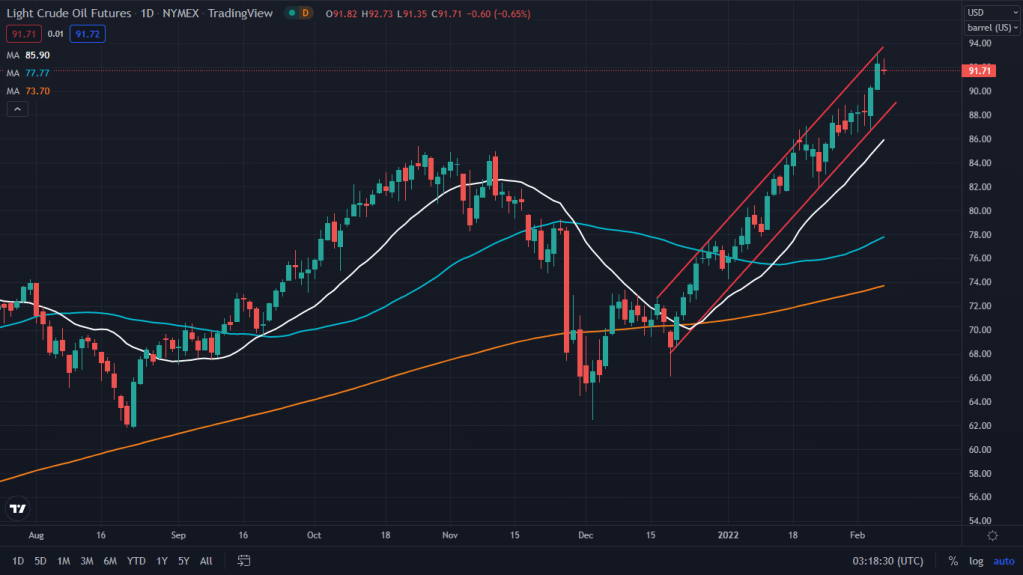Select the white MA 85.90 indicator
Screen dimensions: 1023x575
[28, 55]
